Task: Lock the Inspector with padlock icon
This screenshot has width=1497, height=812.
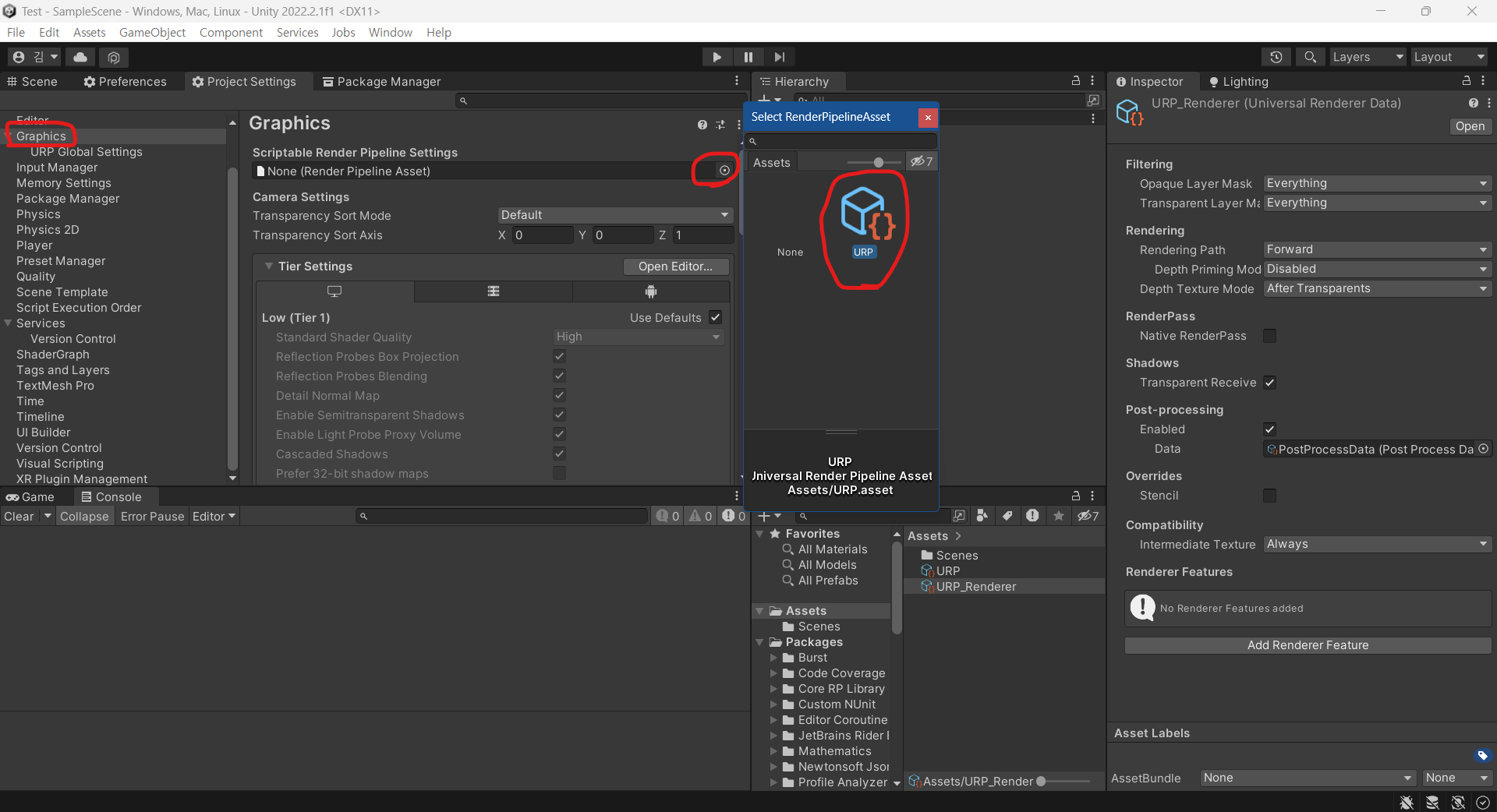Action: tap(1466, 81)
